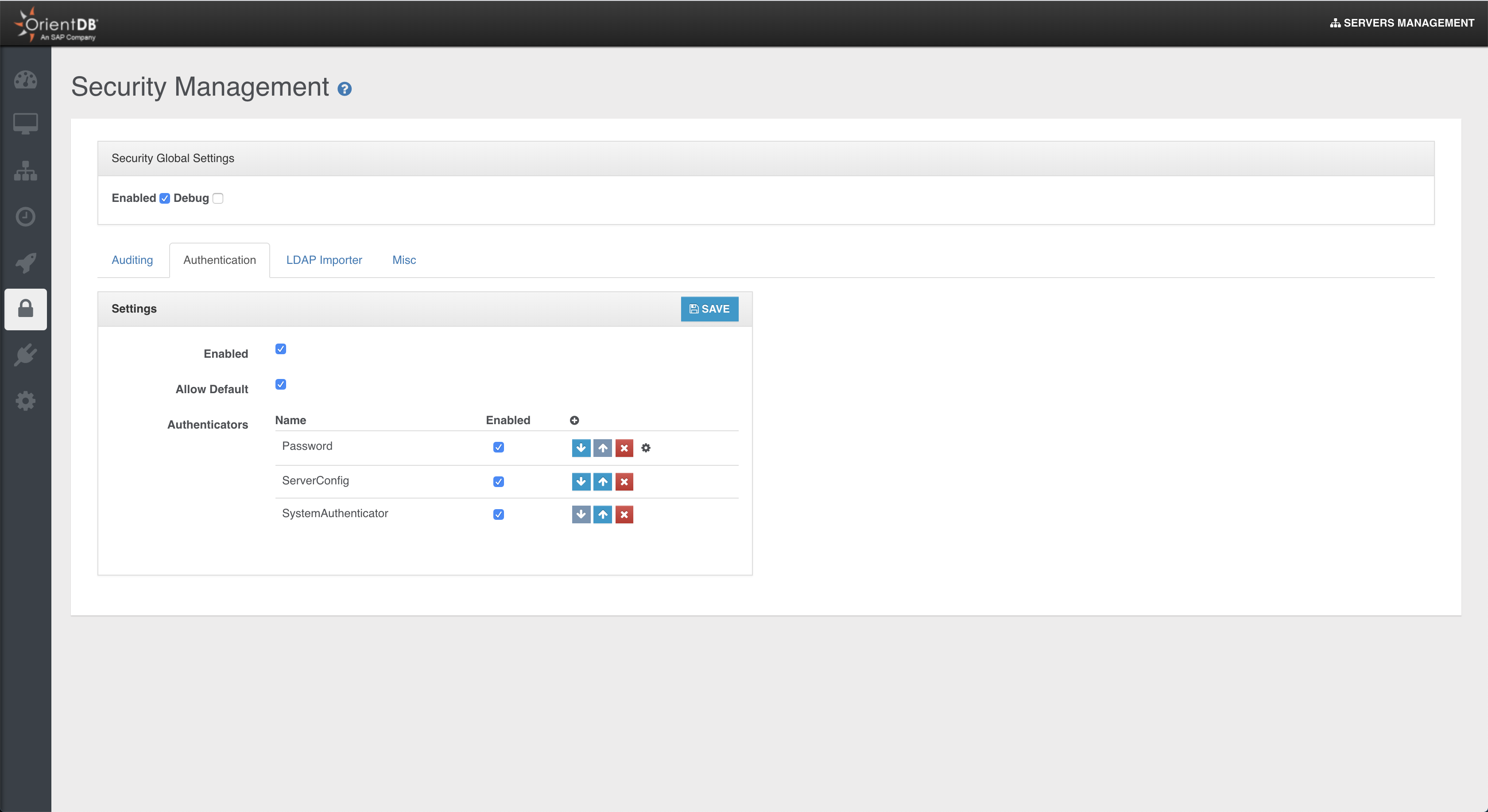1488x812 pixels.
Task: Click the plug sidebar icon
Action: pyautogui.click(x=25, y=355)
